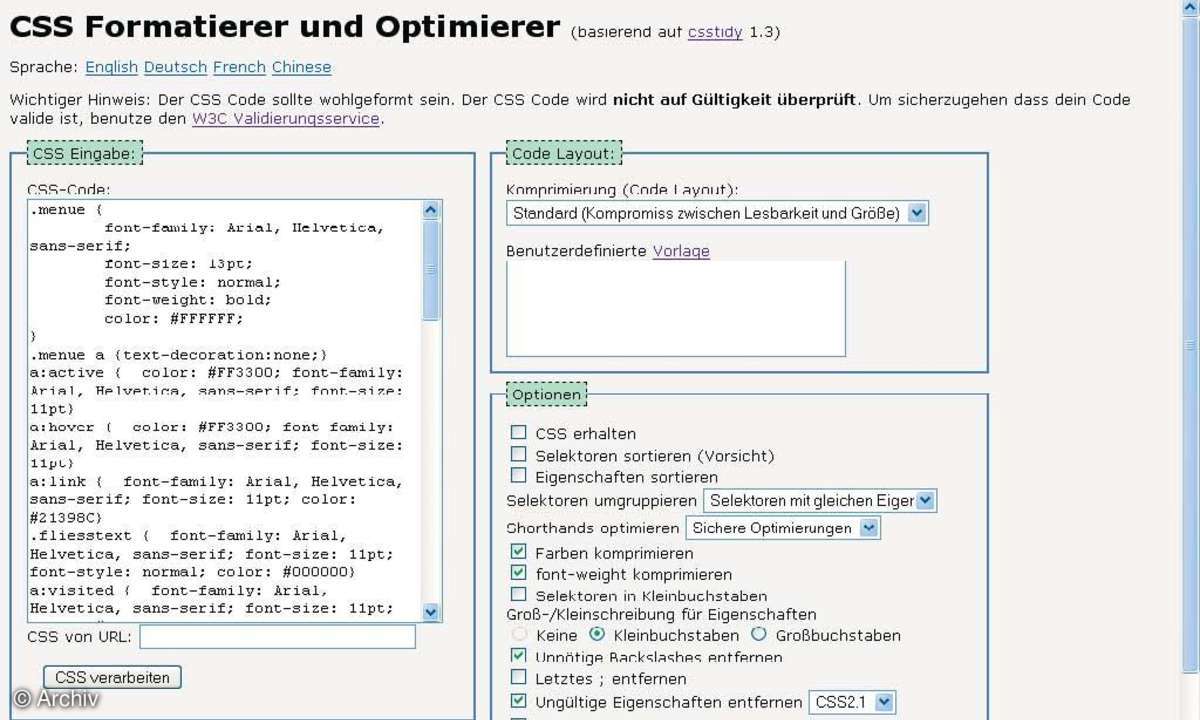Viewport: 1200px width, 720px height.
Task: Open the Selektoren umgruppieren dropdown
Action: [820, 500]
